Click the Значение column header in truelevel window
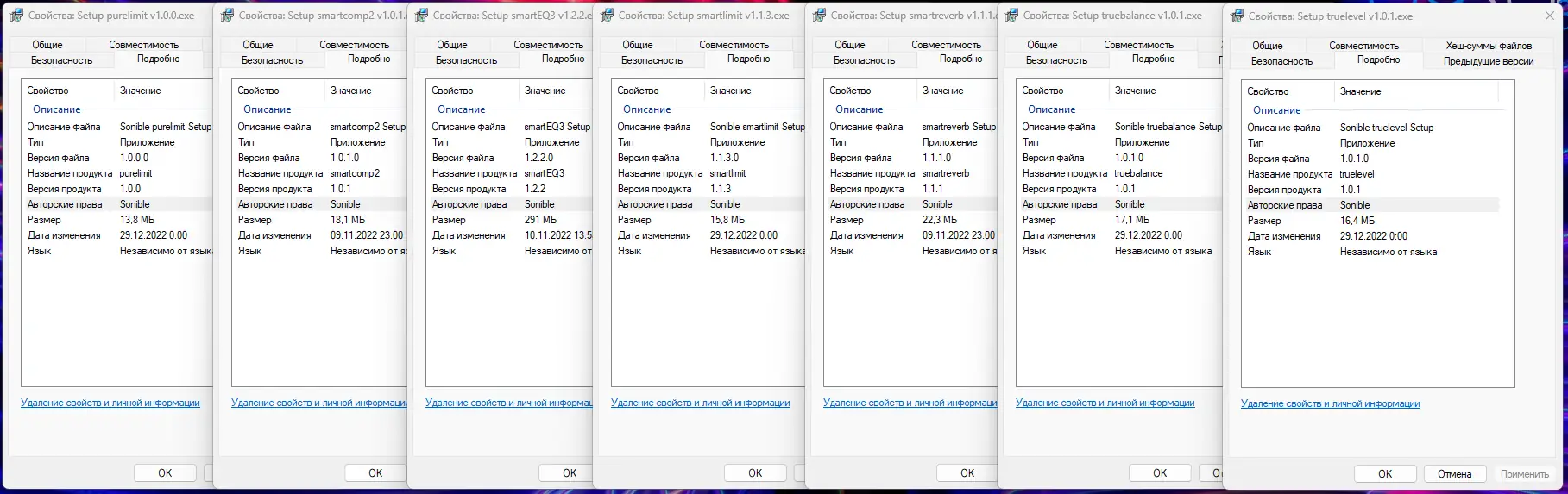Viewport: 1568px width, 494px height. coord(1360,91)
